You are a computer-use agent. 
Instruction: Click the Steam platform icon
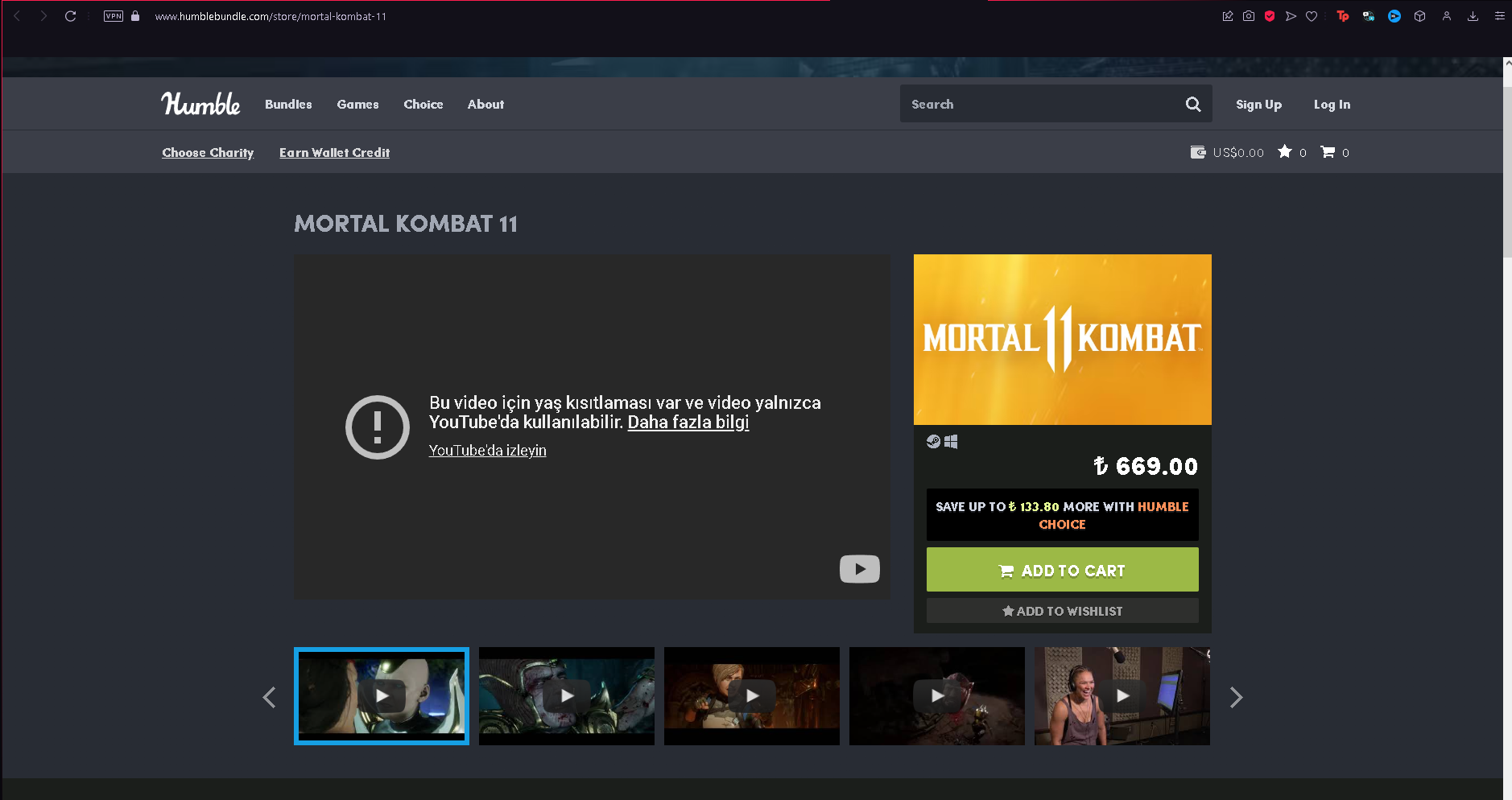(933, 441)
